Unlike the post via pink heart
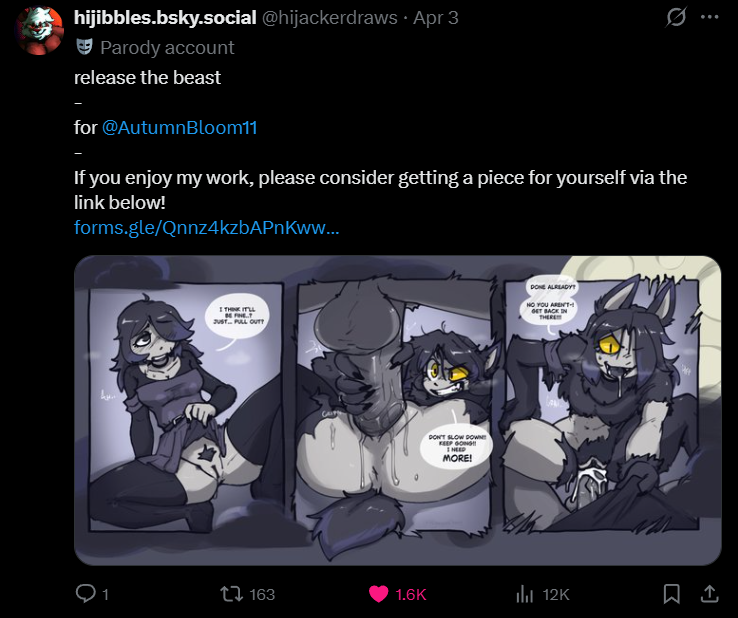Viewport: 738px width, 618px height. (x=378, y=594)
